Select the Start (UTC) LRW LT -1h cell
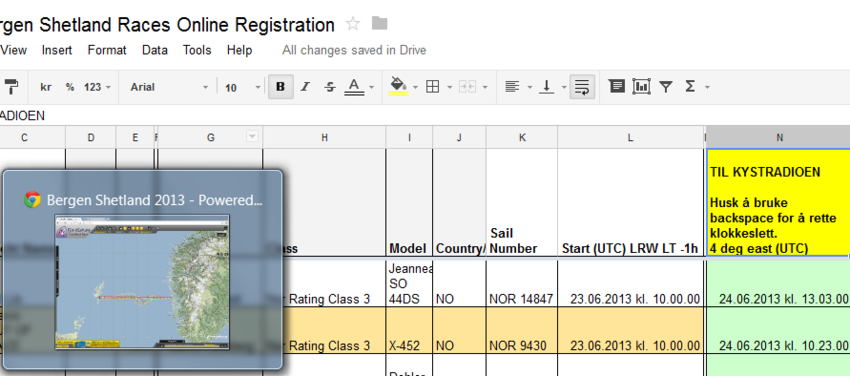Viewport: 850px width, 376px height. tap(630, 203)
